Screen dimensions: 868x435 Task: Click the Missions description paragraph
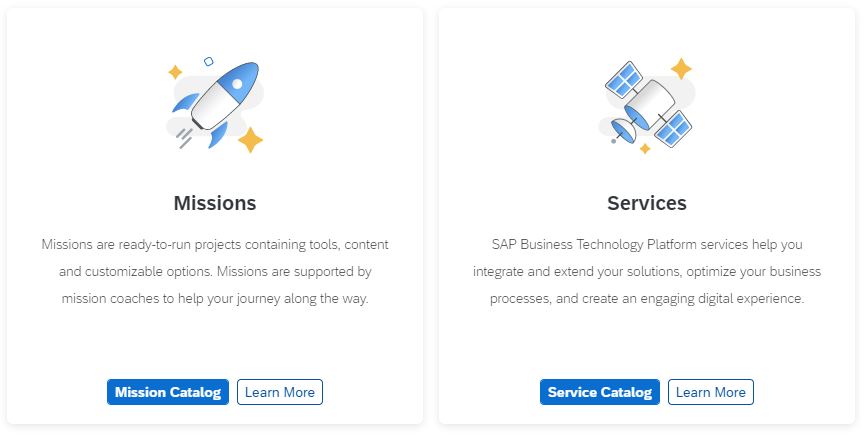(215, 271)
